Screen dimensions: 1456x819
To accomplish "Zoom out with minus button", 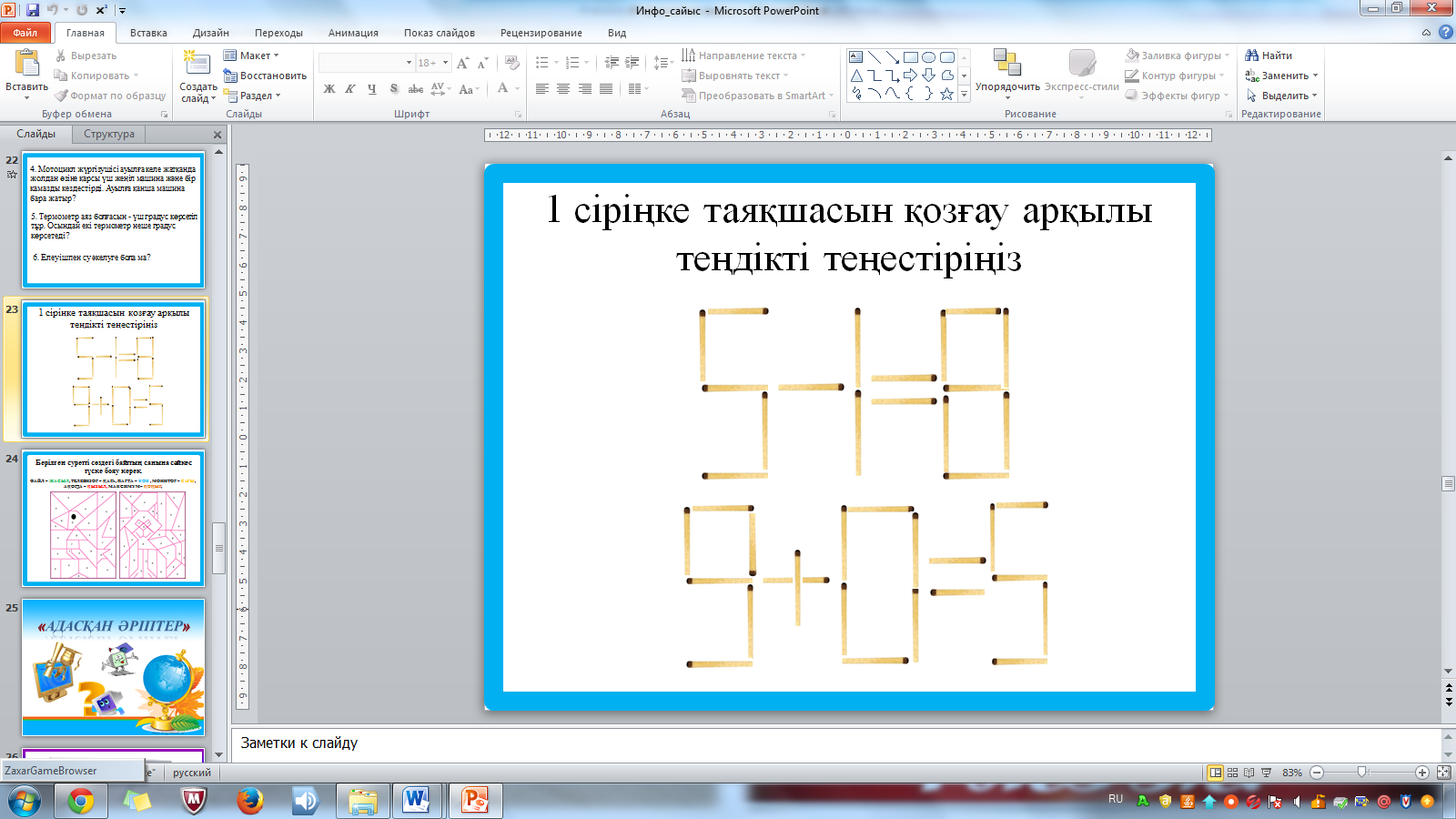I will [x=1317, y=773].
